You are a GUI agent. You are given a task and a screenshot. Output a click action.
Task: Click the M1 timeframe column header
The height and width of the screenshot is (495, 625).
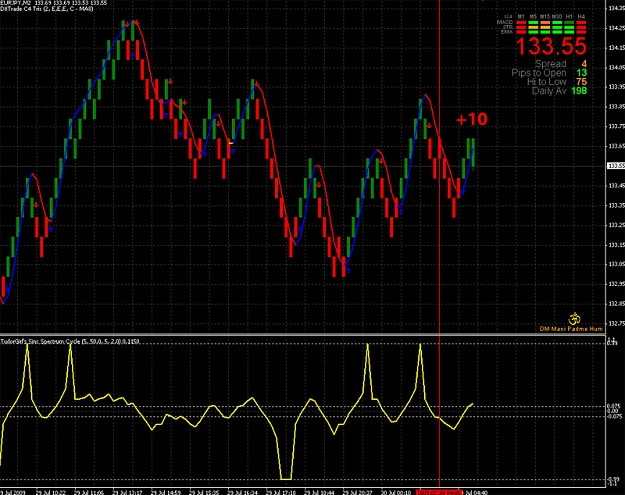(x=521, y=17)
